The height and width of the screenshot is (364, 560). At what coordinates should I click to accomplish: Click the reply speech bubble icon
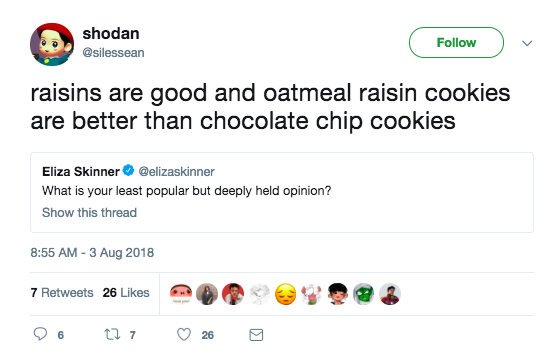pyautogui.click(x=40, y=334)
